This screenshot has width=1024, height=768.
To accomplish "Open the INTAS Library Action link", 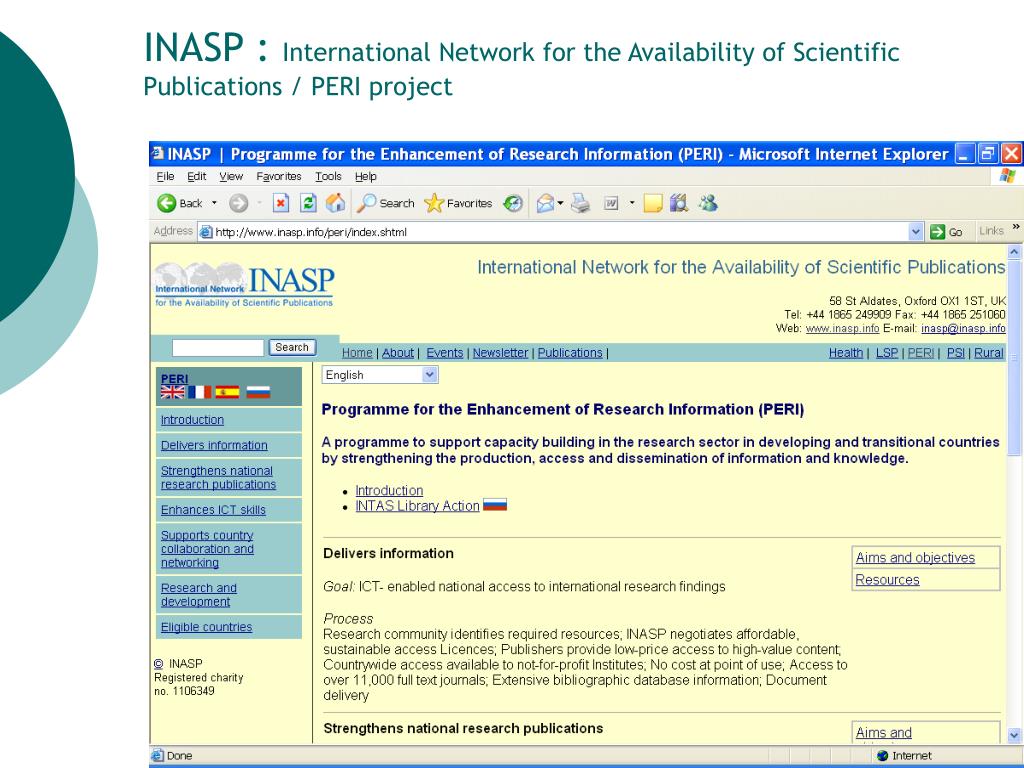I will (417, 505).
